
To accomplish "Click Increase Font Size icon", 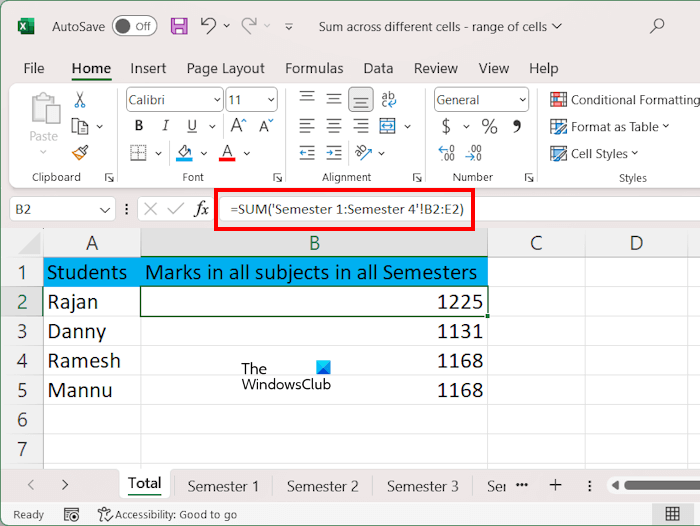I will point(238,126).
